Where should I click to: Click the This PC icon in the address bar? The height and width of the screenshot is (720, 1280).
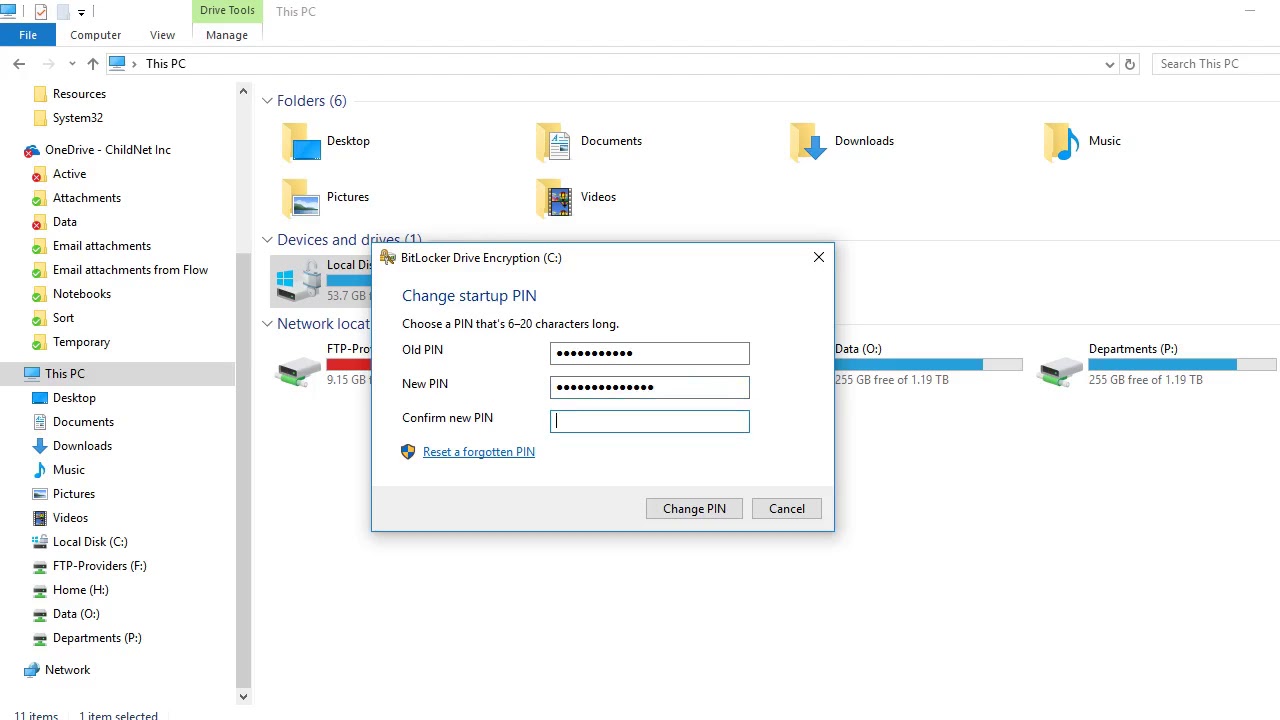117,64
